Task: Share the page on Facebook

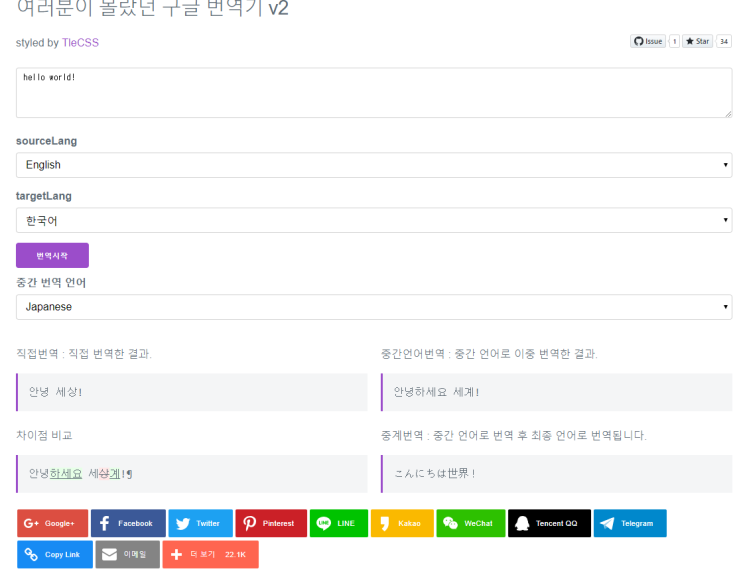Action: (x=128, y=523)
